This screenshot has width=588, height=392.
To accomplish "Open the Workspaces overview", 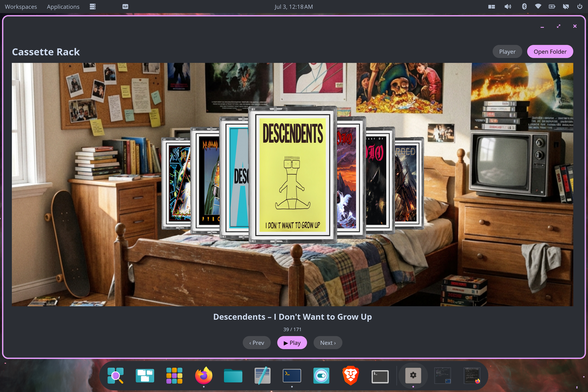I will [21, 7].
